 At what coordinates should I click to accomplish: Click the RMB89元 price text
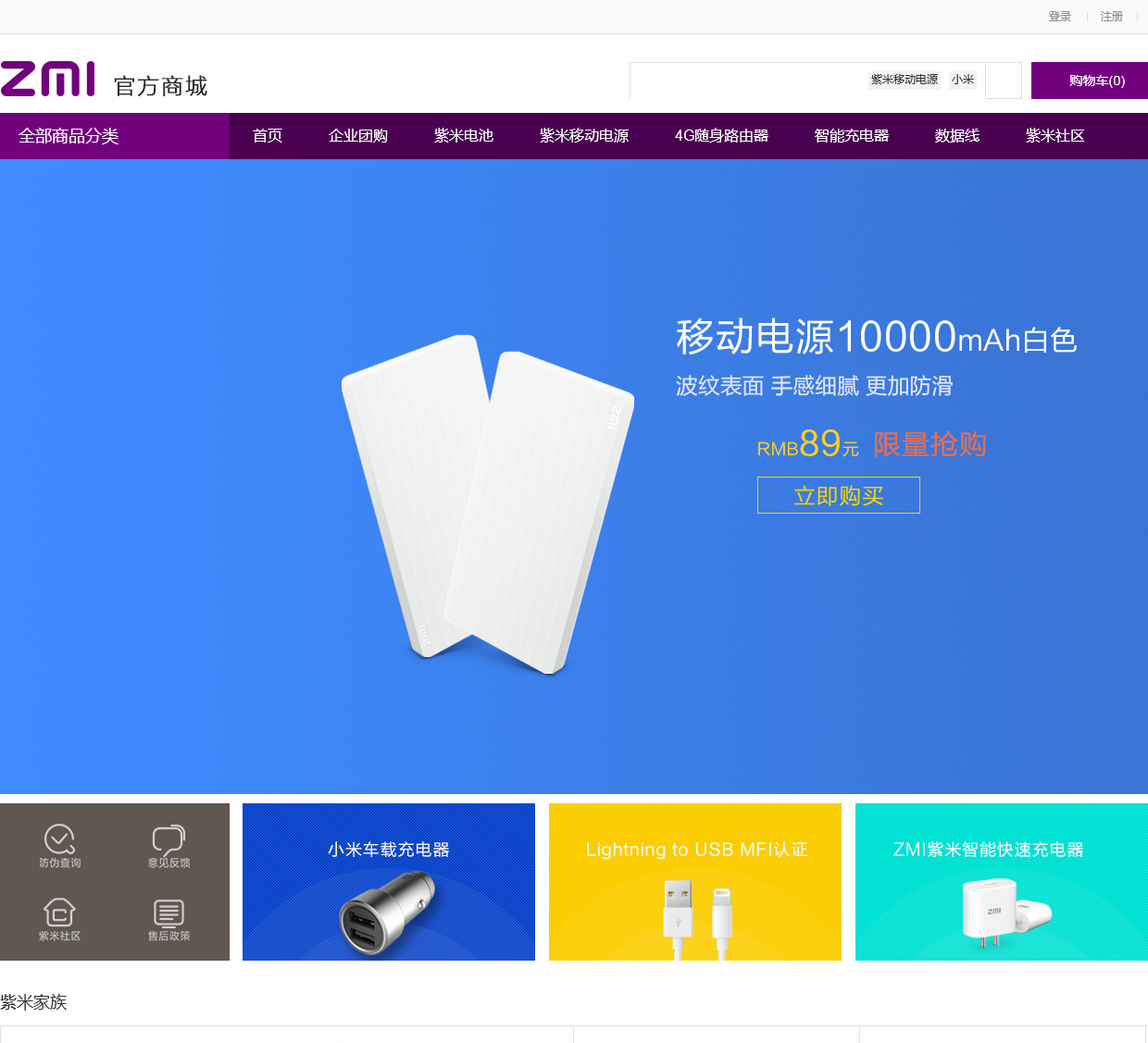808,444
